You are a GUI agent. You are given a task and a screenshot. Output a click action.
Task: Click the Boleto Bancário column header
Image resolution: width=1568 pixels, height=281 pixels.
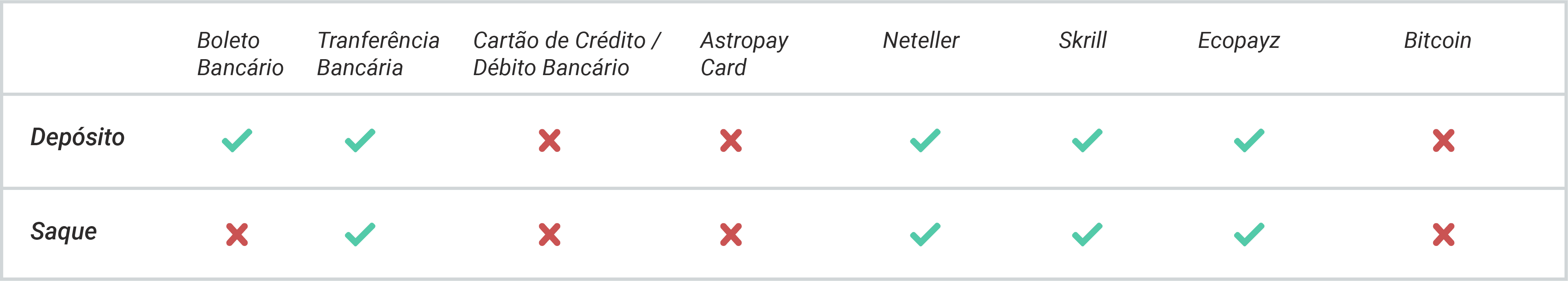coord(241,54)
